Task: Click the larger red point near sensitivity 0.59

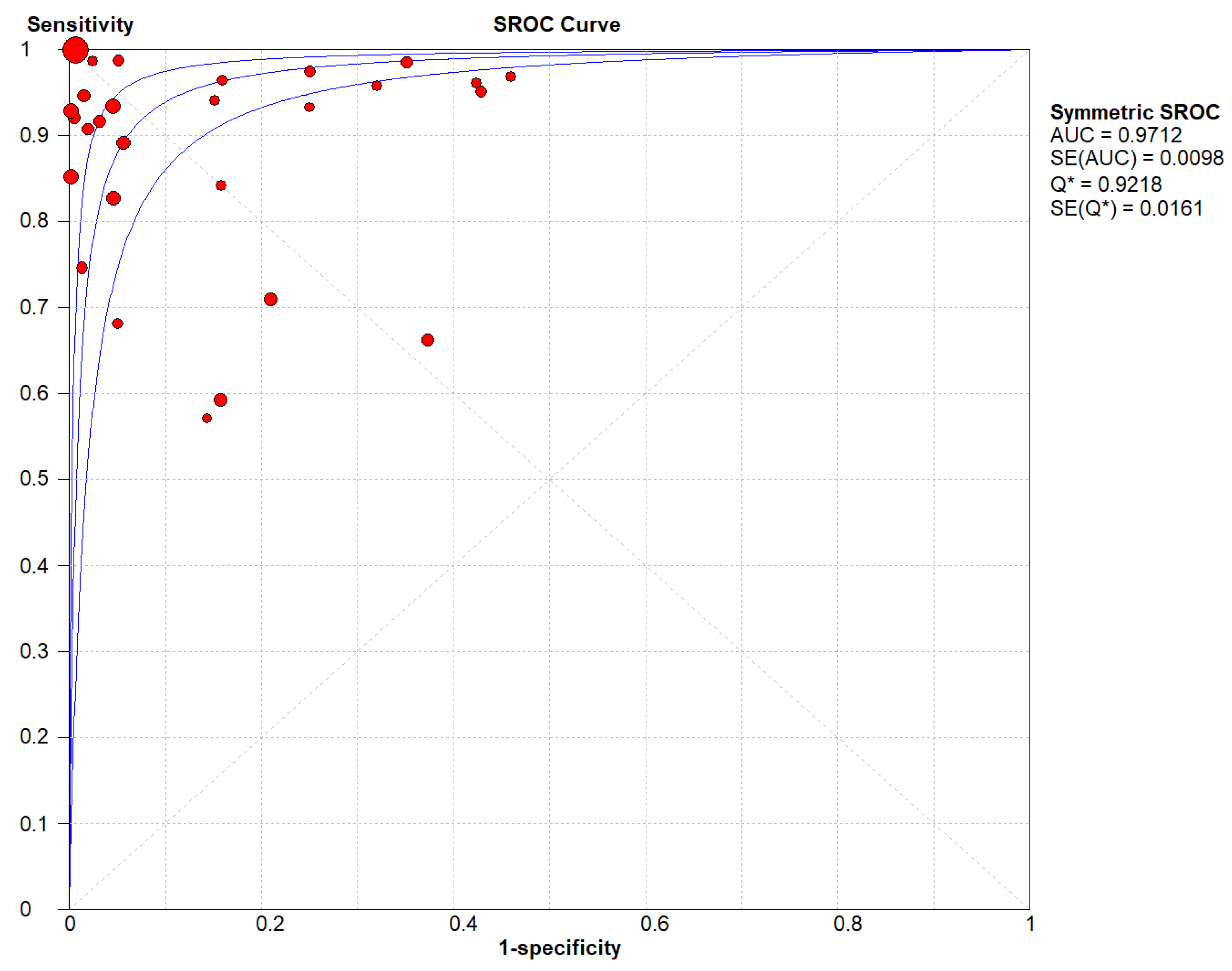Action: 220,400
